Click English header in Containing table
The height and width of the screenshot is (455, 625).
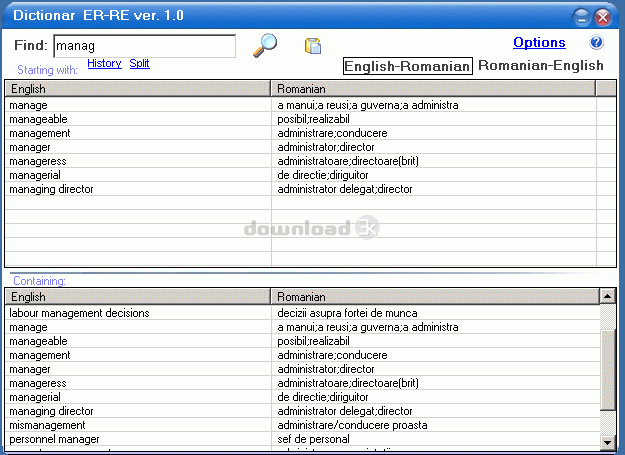click(x=138, y=296)
